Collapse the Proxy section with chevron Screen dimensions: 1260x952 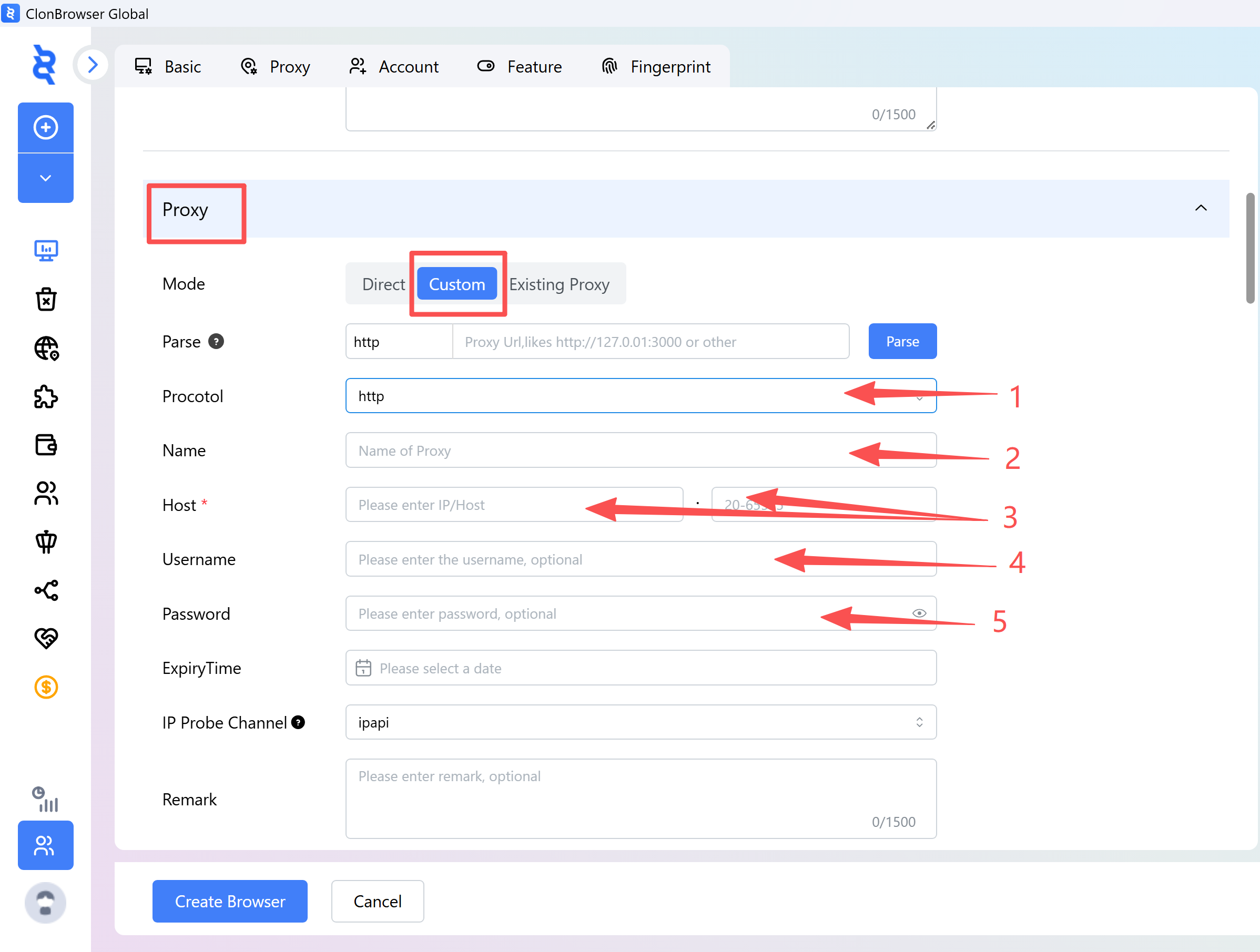1201,208
